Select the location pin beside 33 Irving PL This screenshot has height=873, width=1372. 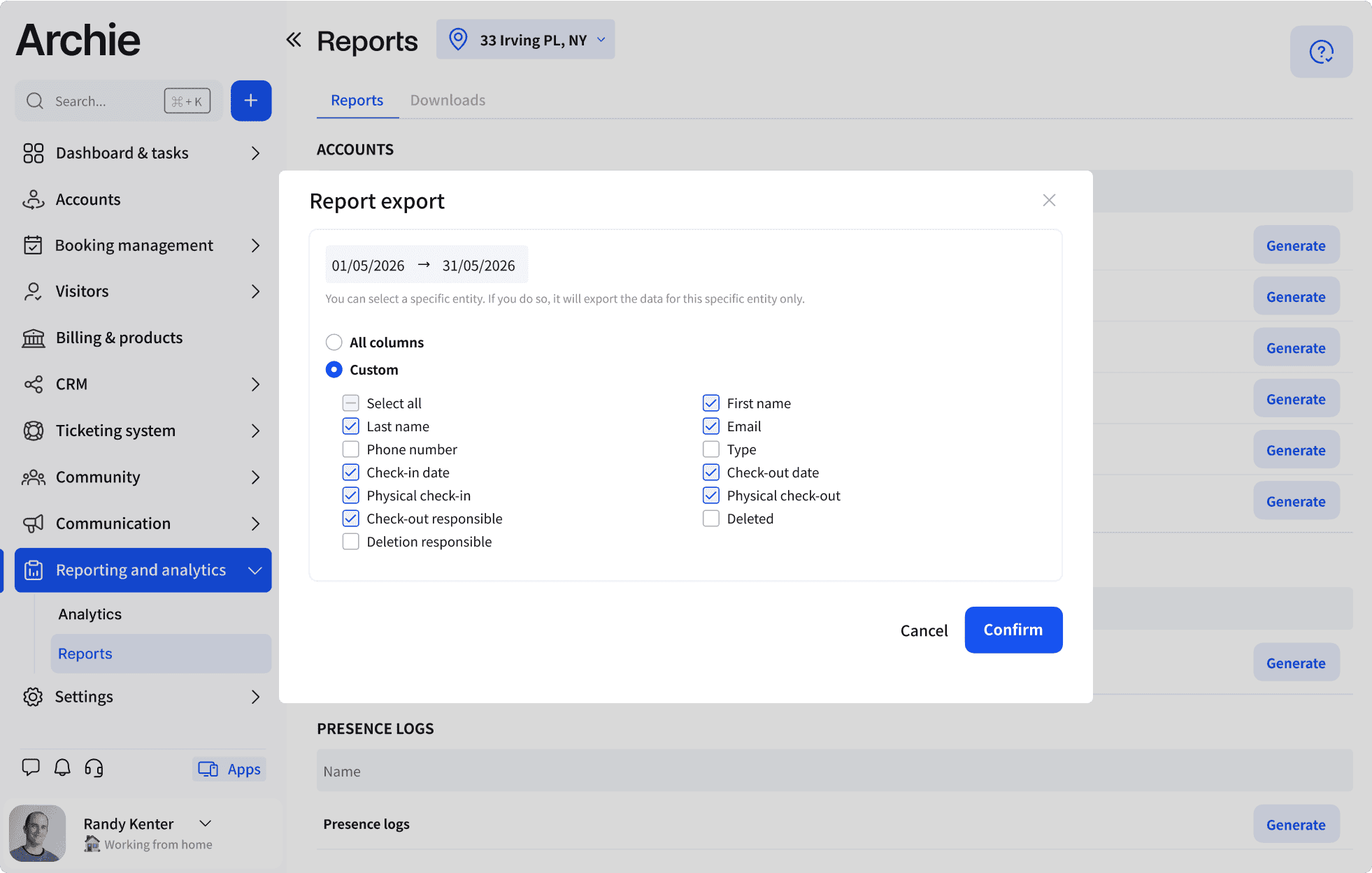[459, 39]
